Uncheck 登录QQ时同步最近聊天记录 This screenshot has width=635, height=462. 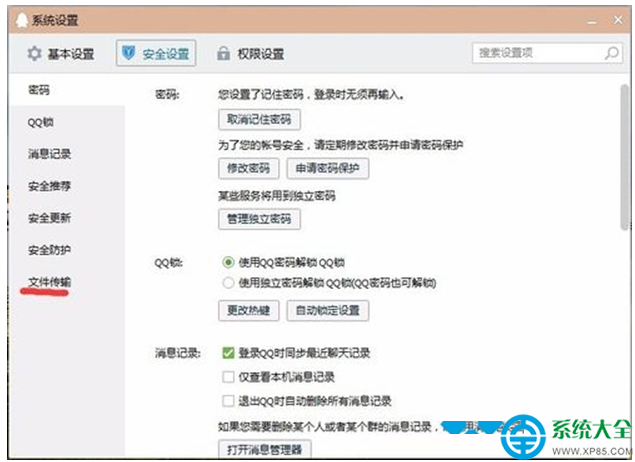(228, 353)
